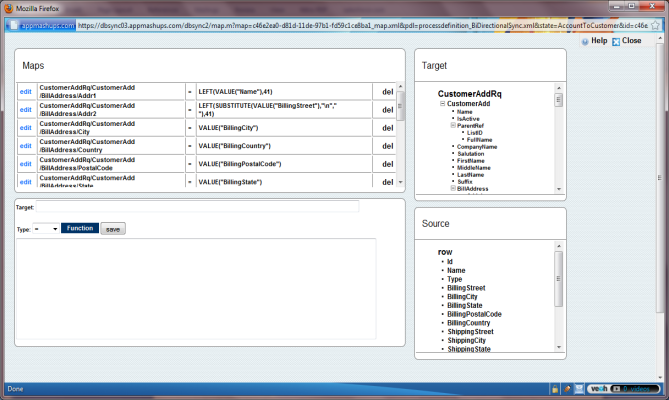This screenshot has height=400, width=669.
Task: Click the padlock icon in status bar
Action: pos(554,388)
